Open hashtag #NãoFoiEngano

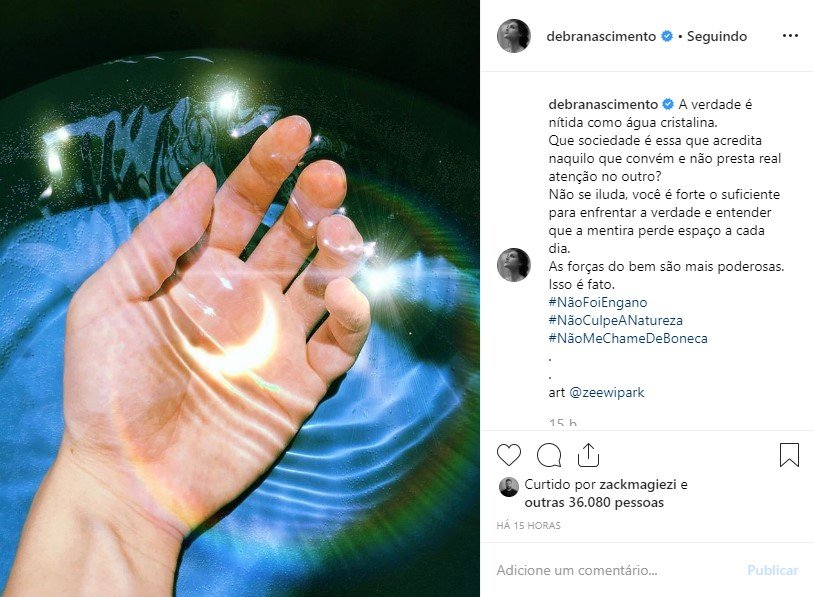coord(598,302)
